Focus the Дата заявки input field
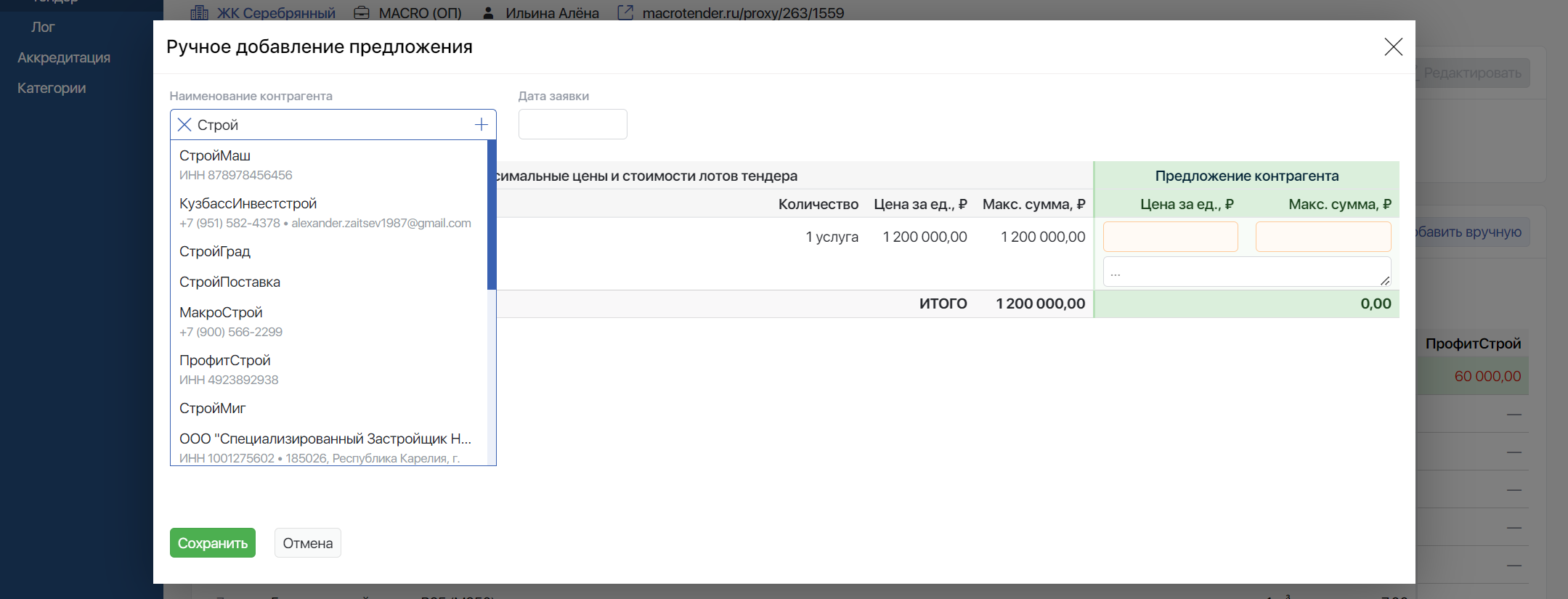Screen dimensions: 1568x599 [572, 124]
